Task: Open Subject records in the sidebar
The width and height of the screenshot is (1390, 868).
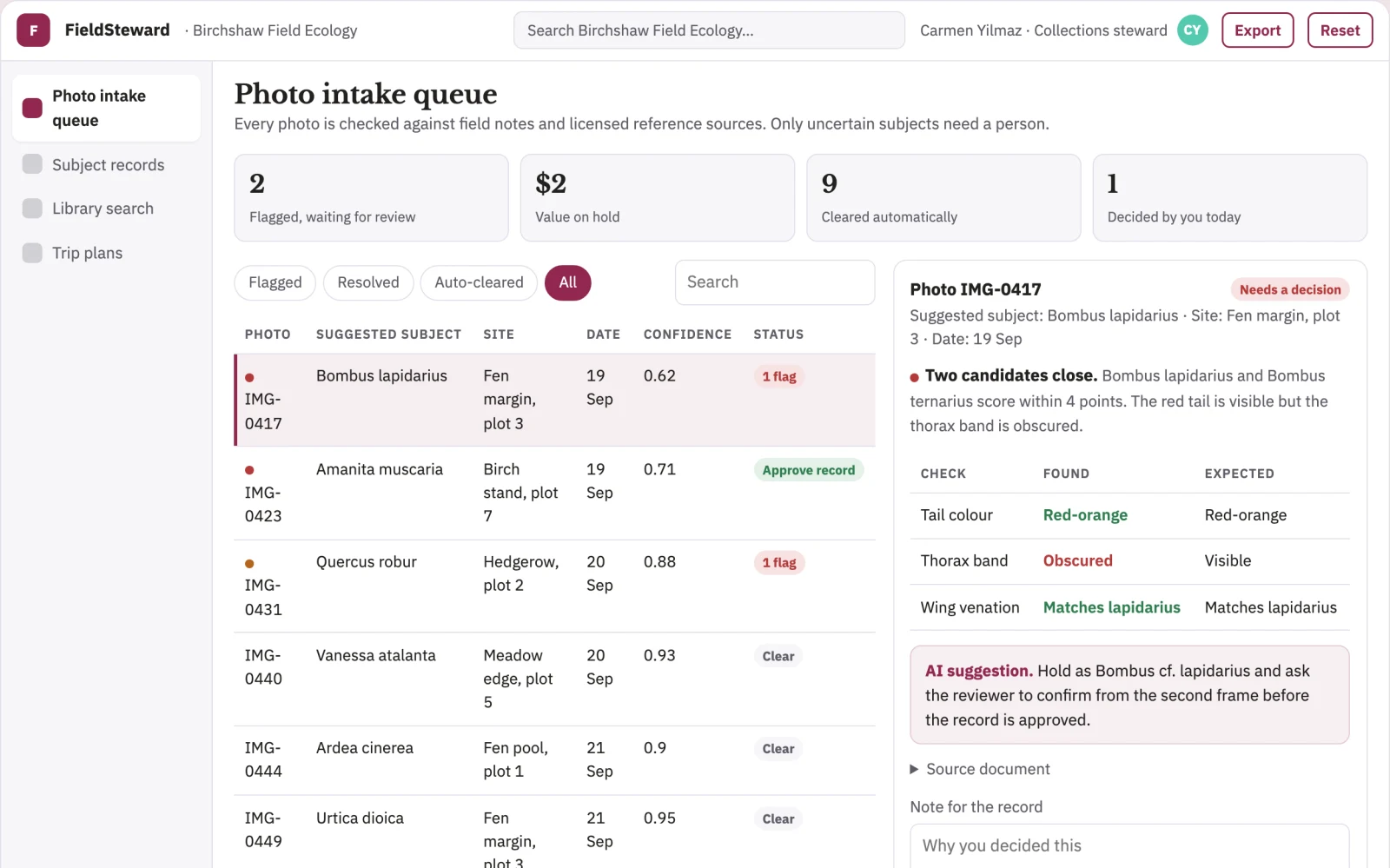Action: point(107,164)
